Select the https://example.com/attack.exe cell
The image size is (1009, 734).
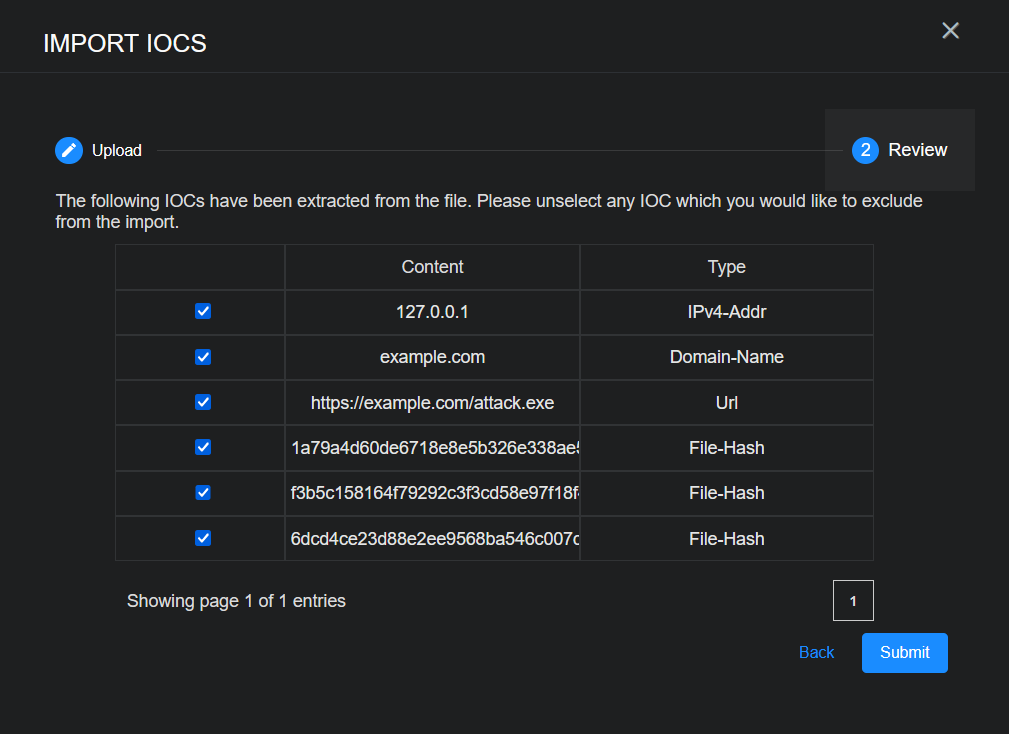point(432,402)
